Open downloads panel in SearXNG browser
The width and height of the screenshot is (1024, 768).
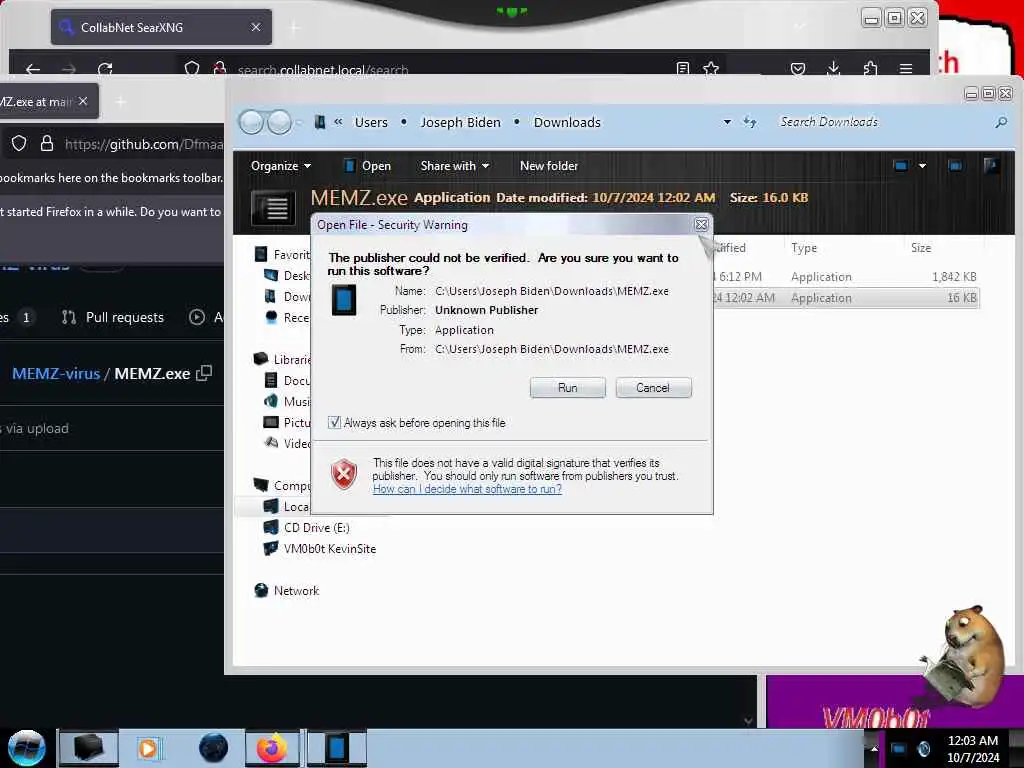tap(834, 69)
